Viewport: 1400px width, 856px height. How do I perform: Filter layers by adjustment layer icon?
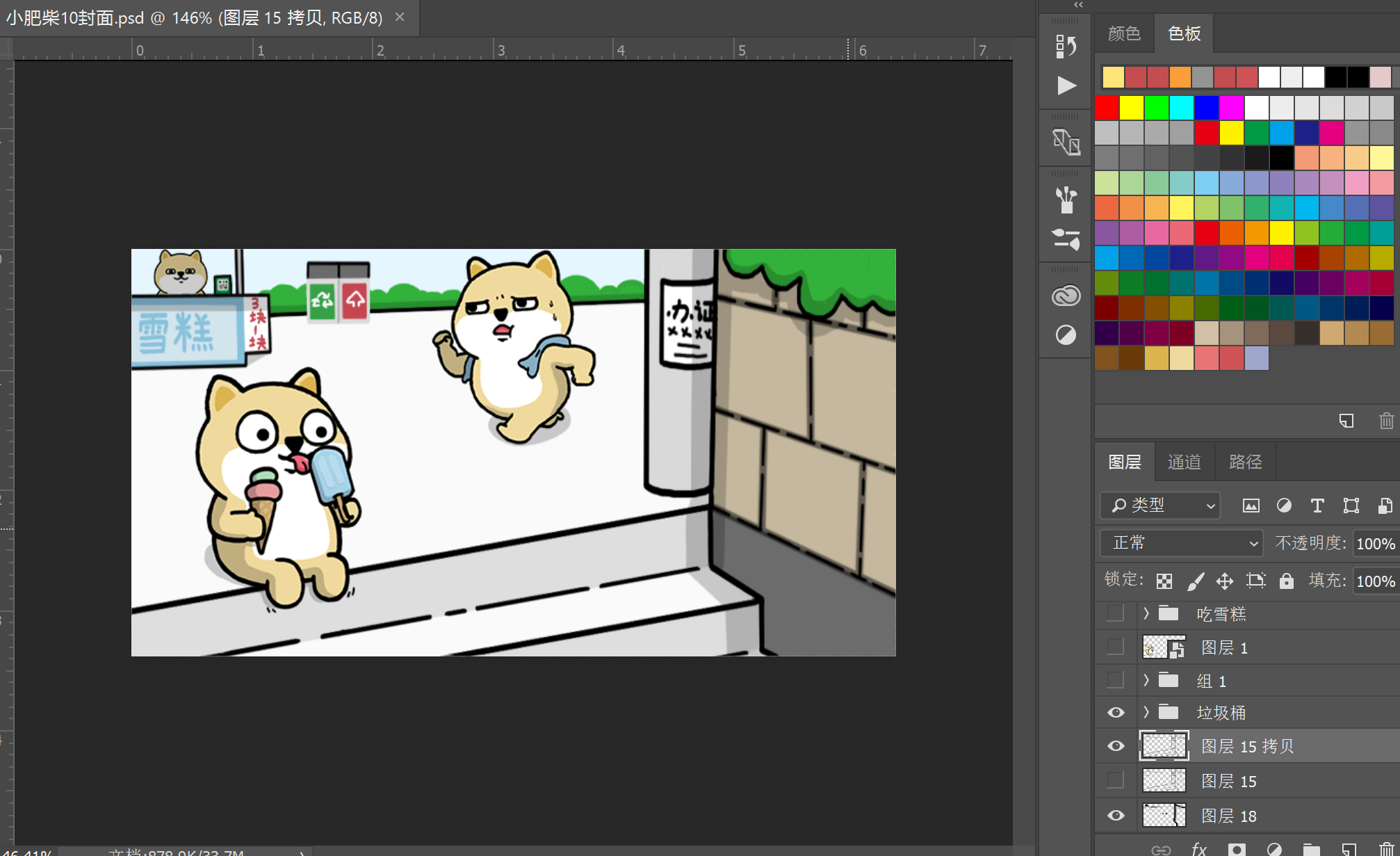click(1284, 506)
